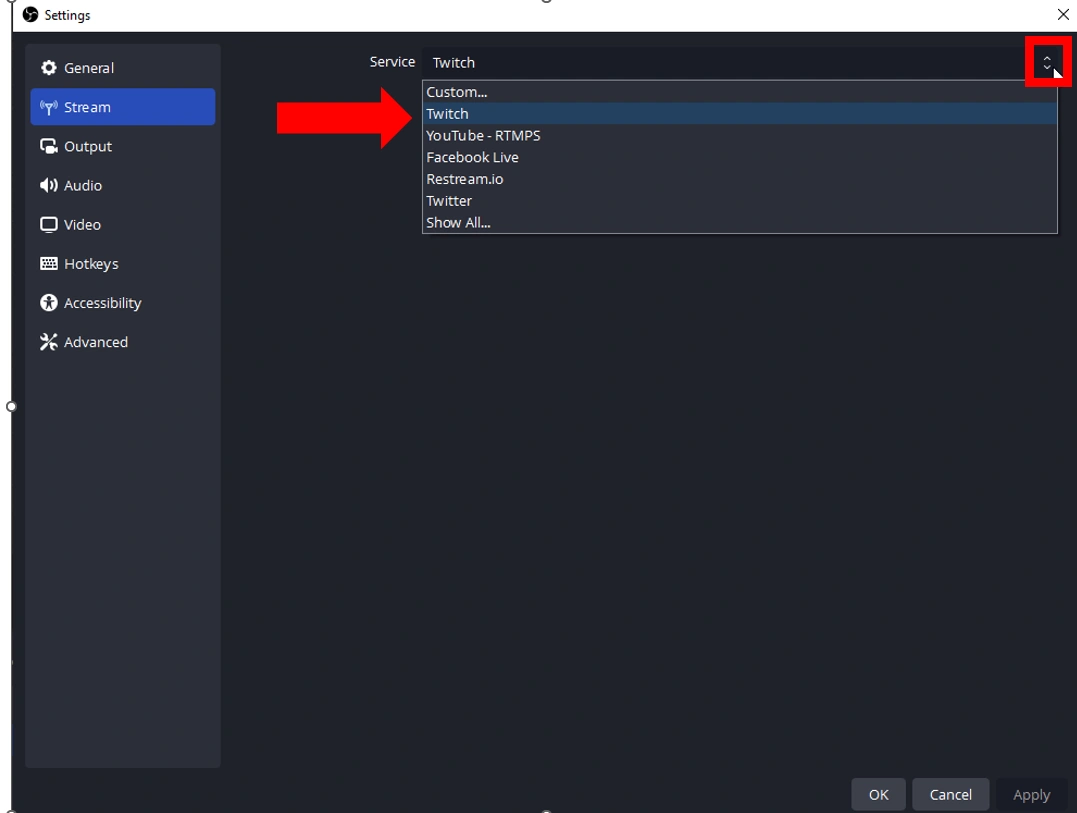Open the Hotkeys settings category
Screen dimensions: 1077x813
pyautogui.click(x=123, y=264)
